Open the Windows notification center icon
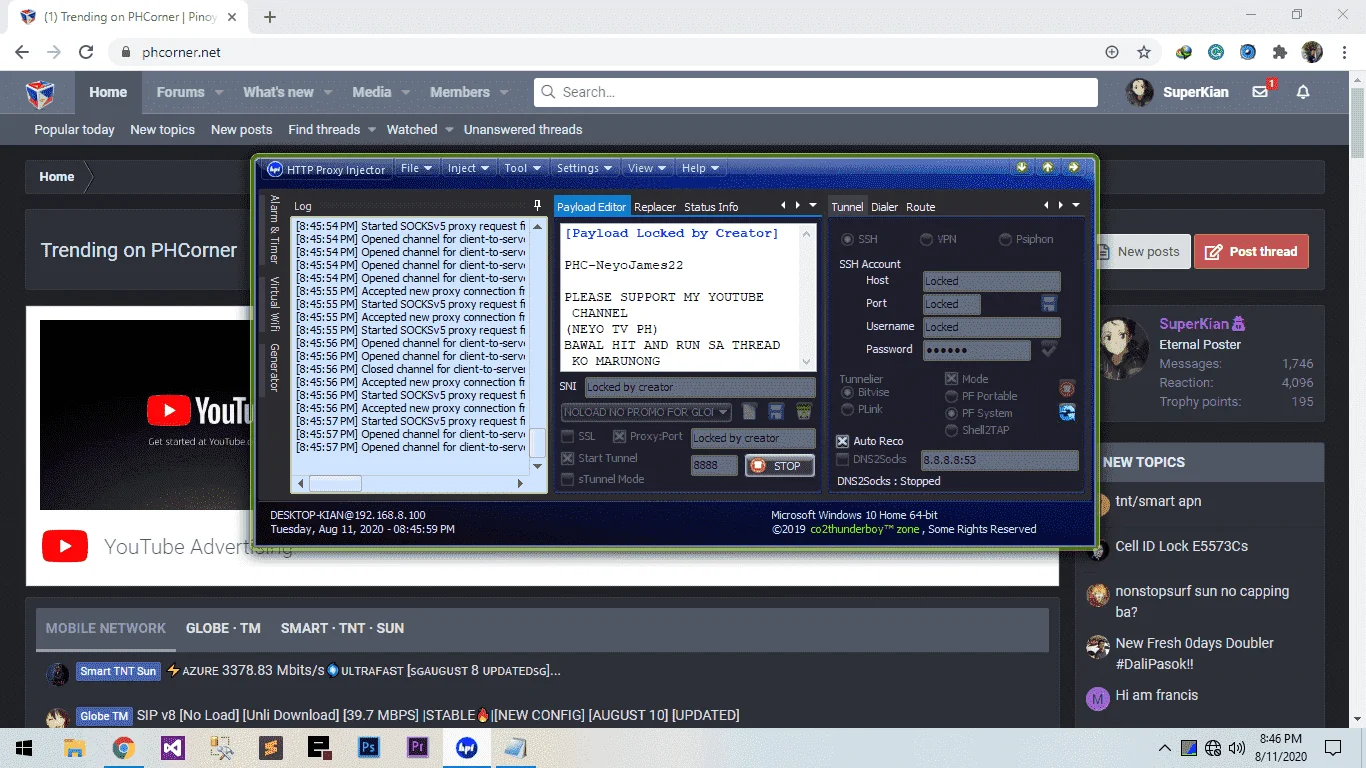 pyautogui.click(x=1332, y=747)
